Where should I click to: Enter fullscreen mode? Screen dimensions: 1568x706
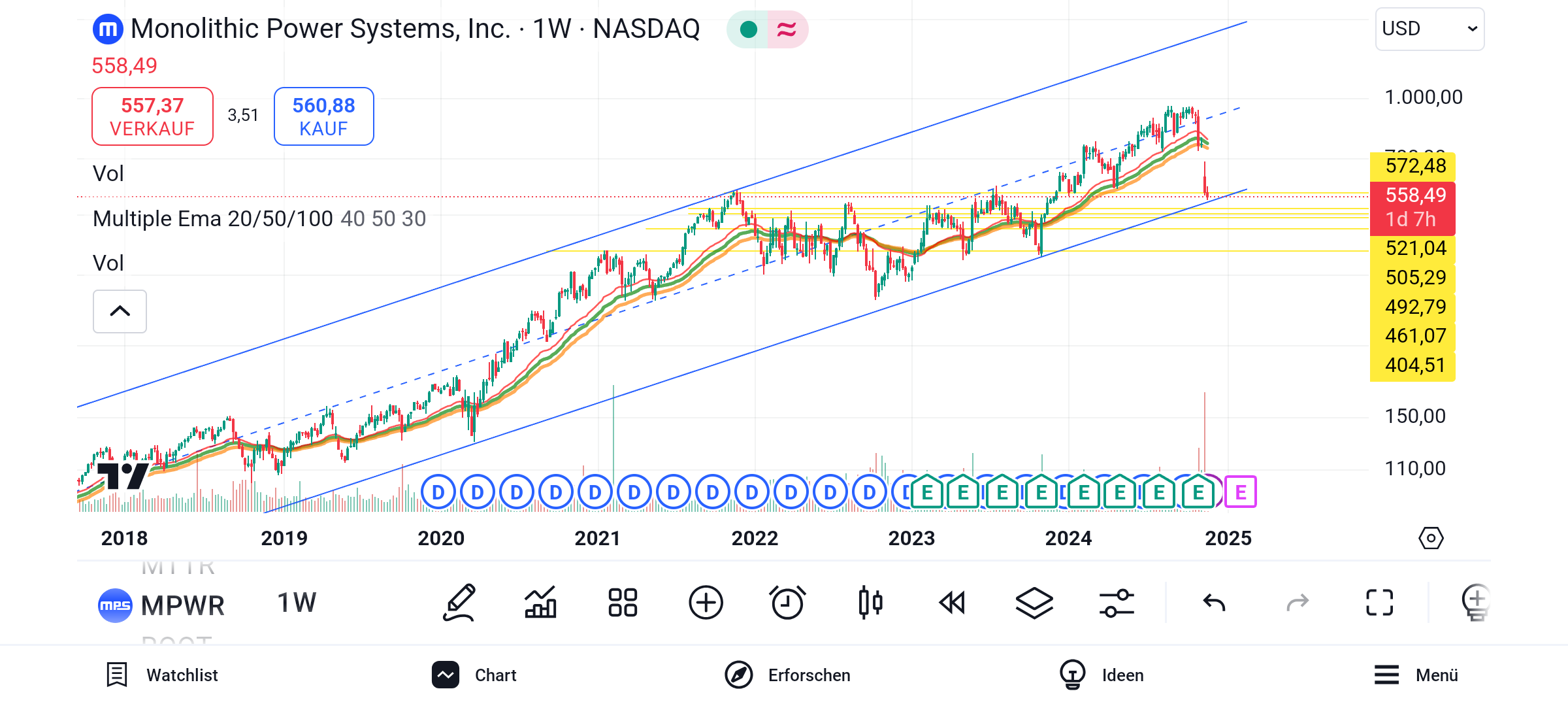(1379, 602)
